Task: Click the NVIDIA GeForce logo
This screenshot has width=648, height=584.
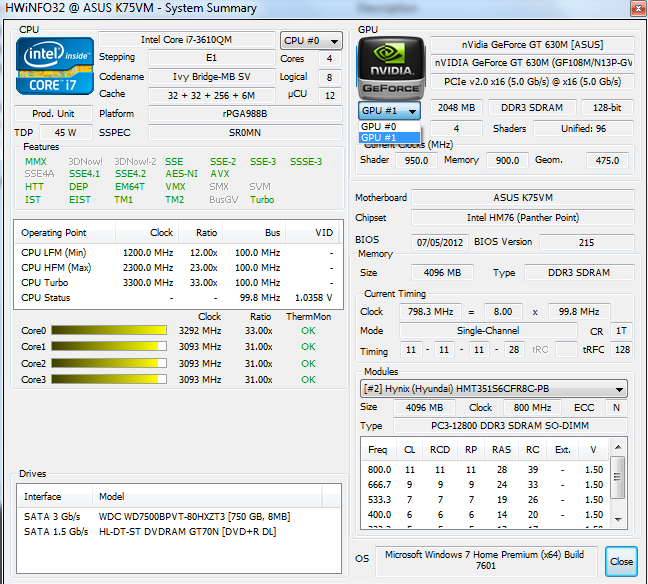Action: click(391, 66)
